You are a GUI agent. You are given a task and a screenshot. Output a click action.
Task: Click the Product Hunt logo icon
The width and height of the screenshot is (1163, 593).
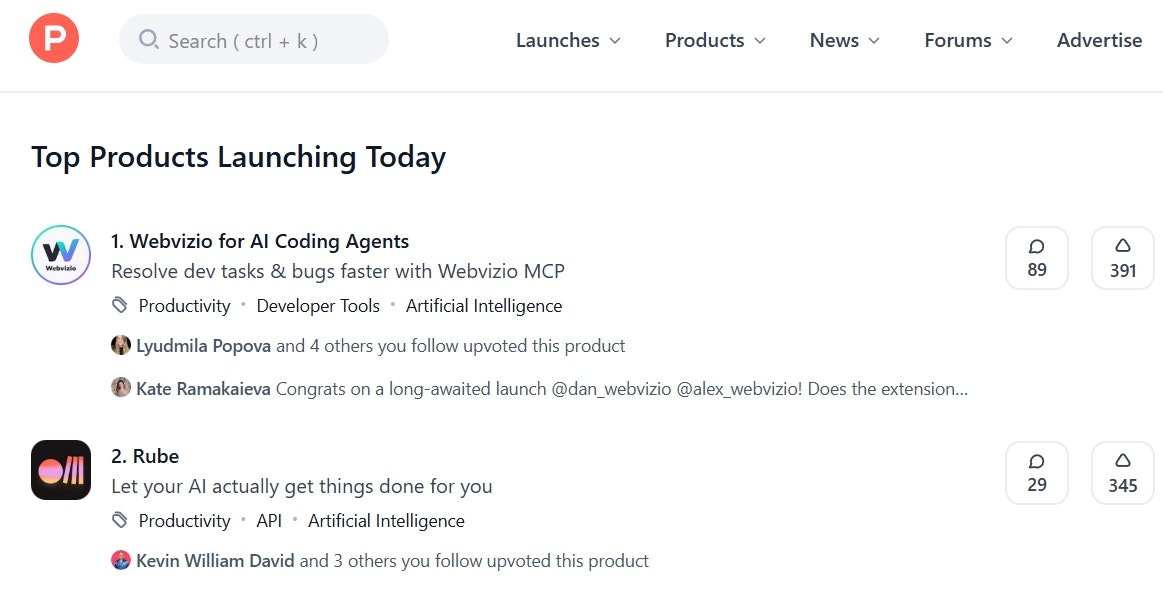point(54,38)
